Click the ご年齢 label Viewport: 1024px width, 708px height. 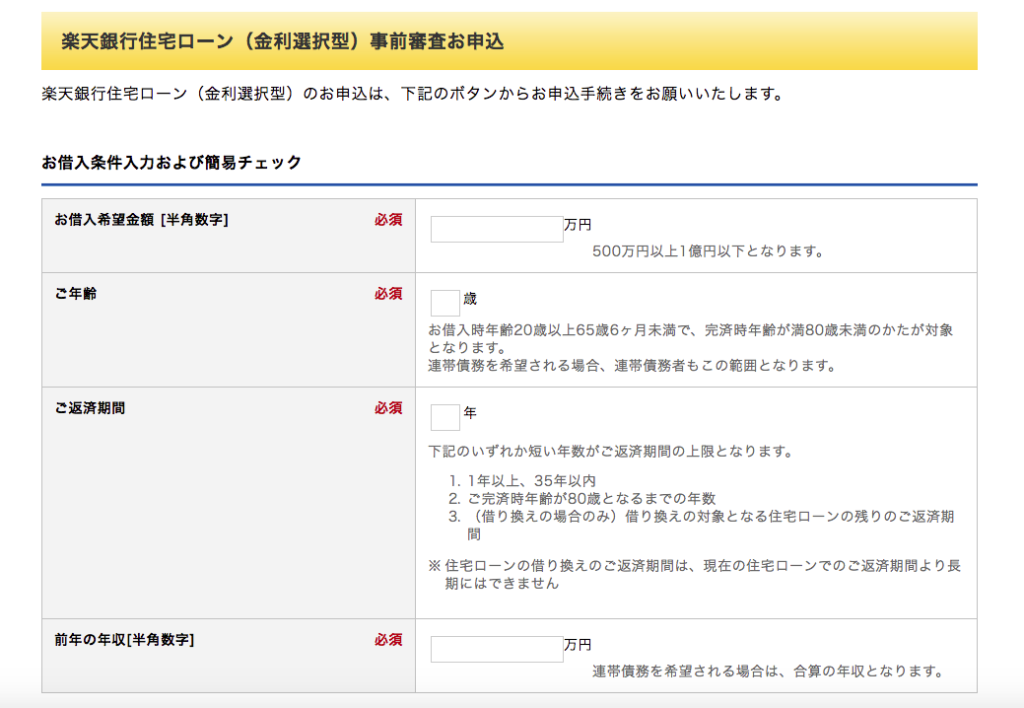(x=76, y=294)
